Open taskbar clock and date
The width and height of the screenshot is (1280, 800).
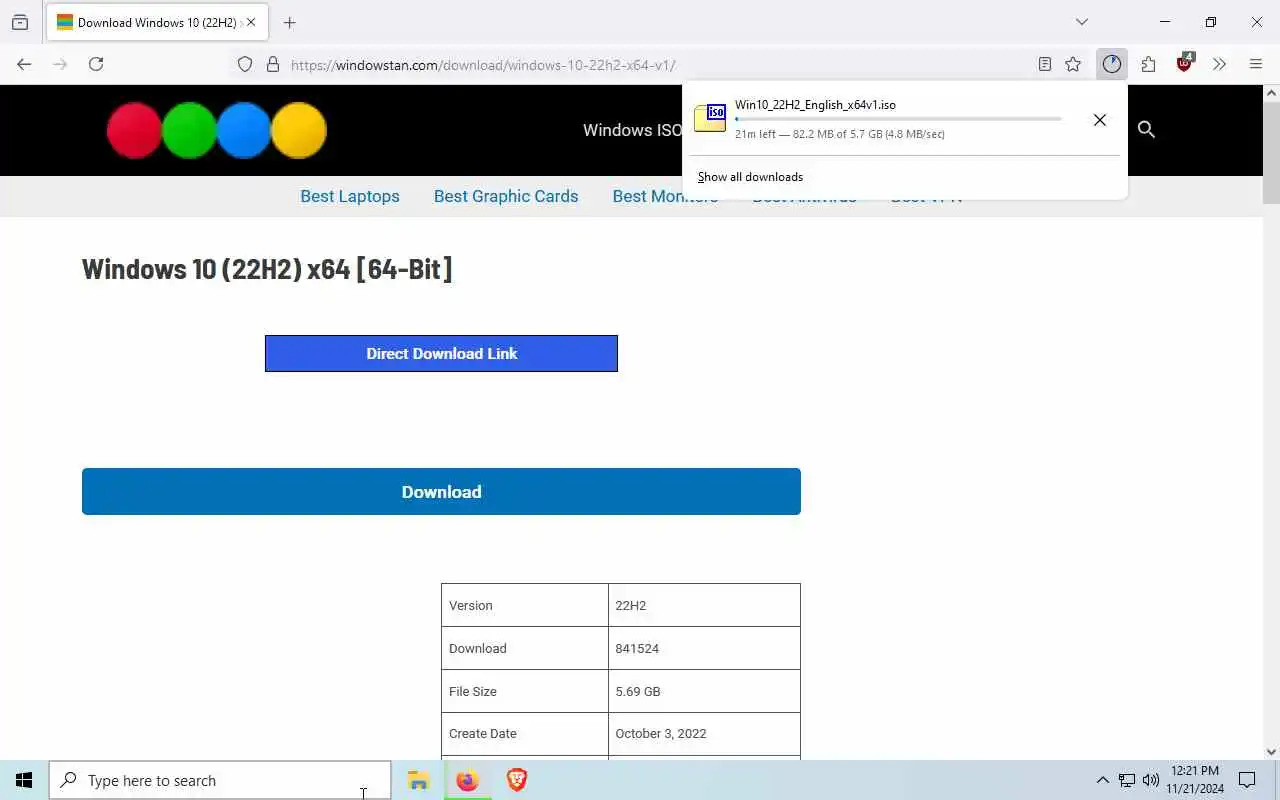[x=1195, y=780]
